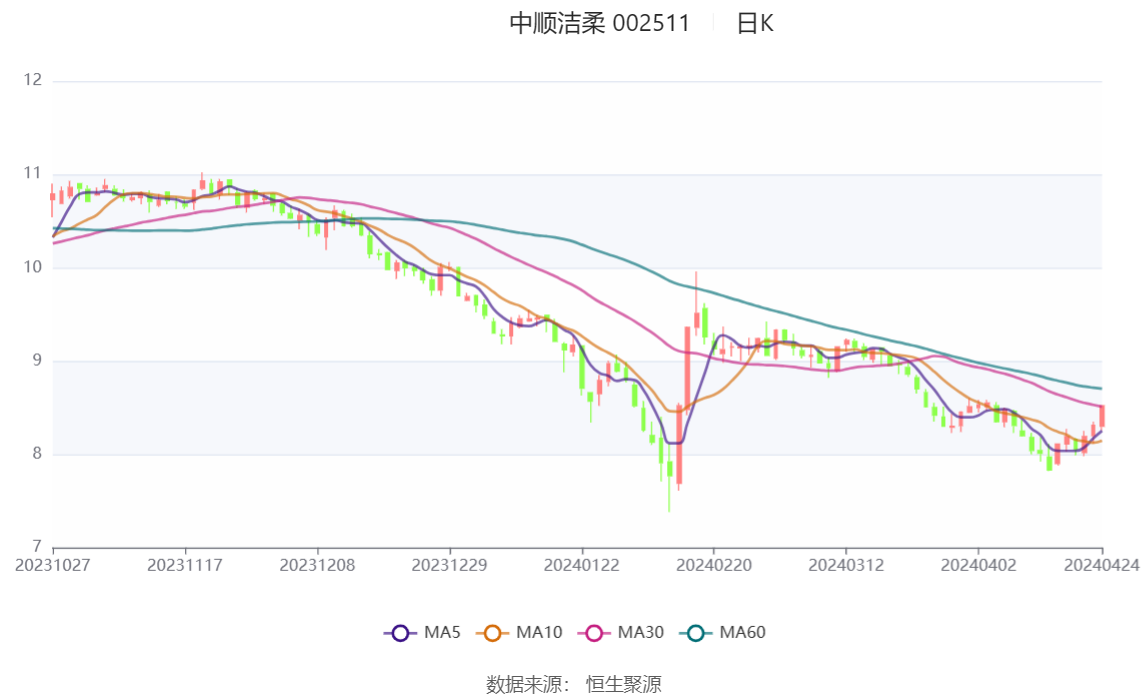
Task: Toggle the MA60 legend circle icon
Action: 696,633
